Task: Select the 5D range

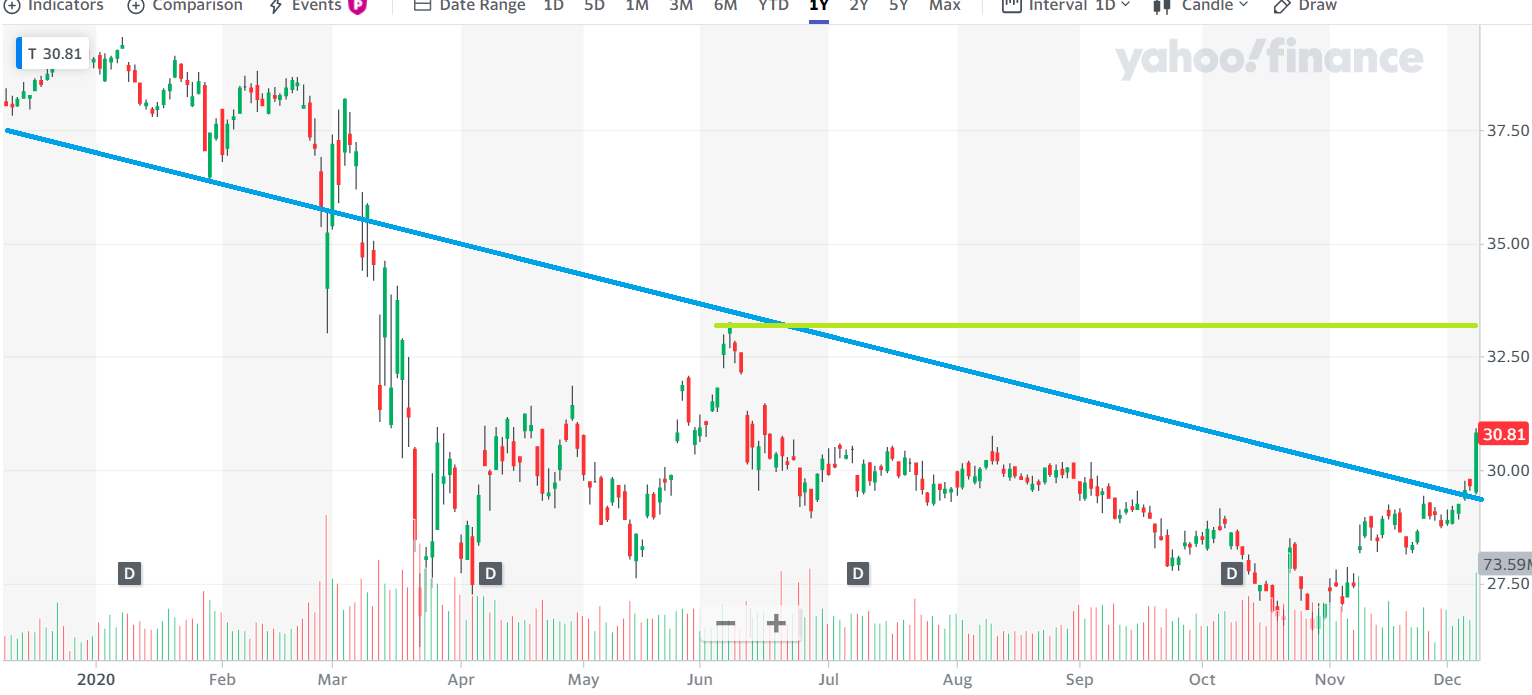Action: 594,6
